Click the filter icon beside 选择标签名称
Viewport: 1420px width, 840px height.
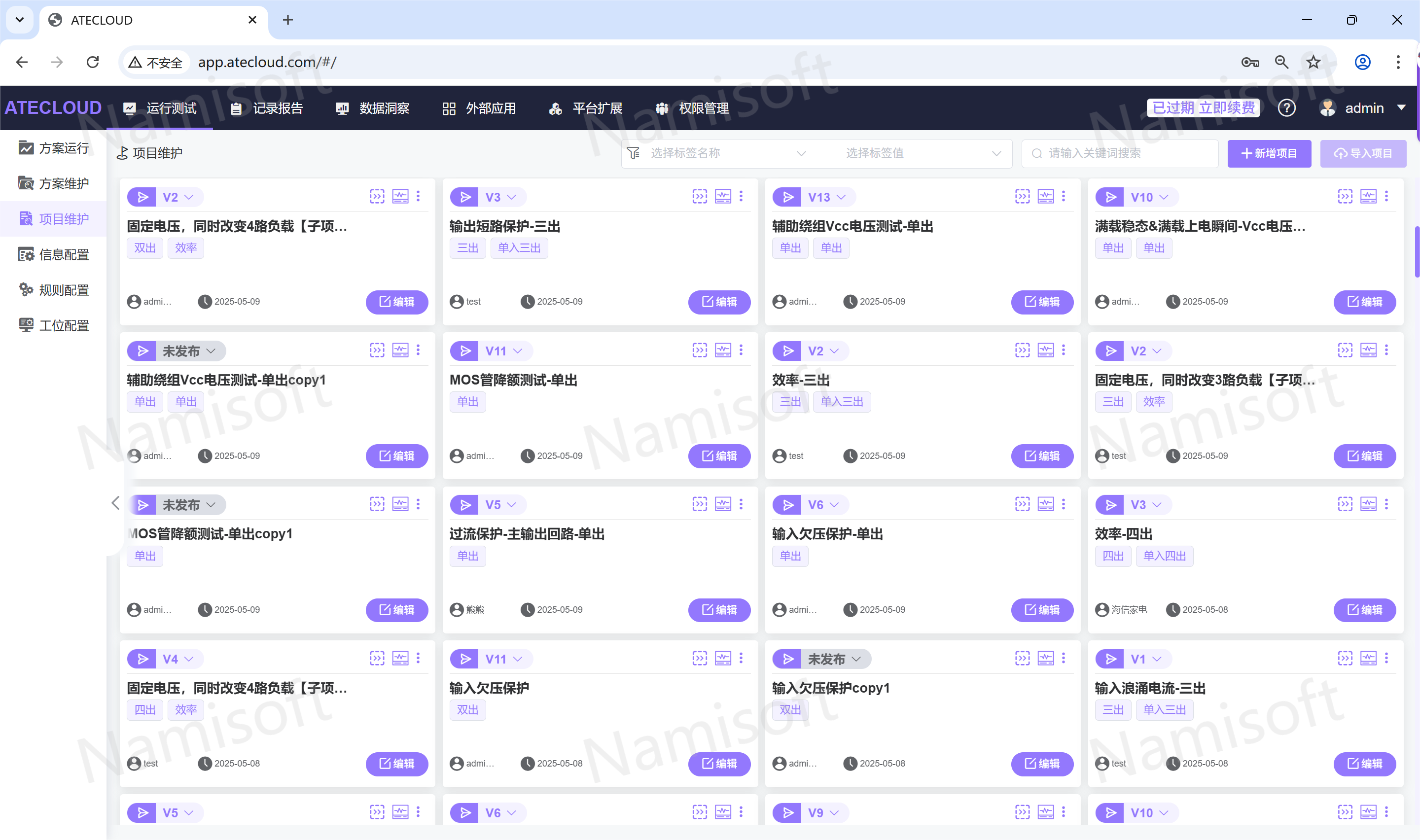(633, 153)
